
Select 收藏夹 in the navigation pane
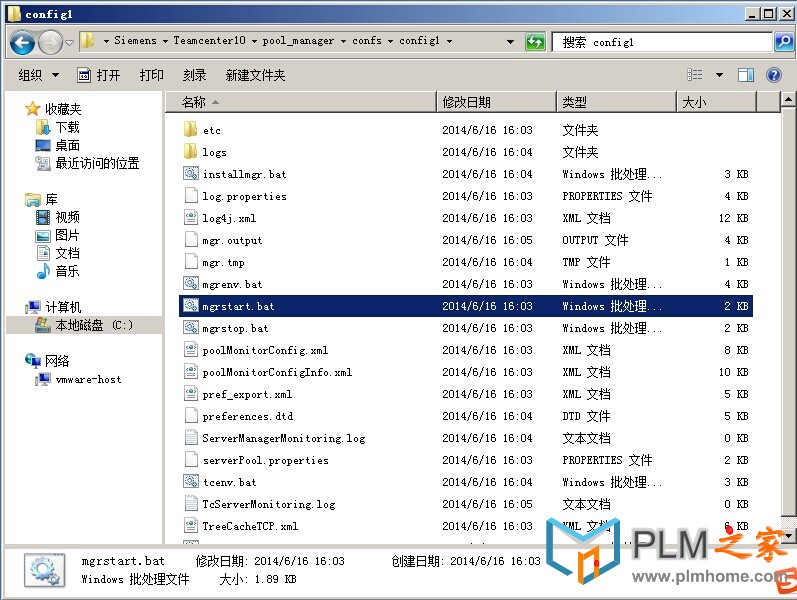click(53, 109)
